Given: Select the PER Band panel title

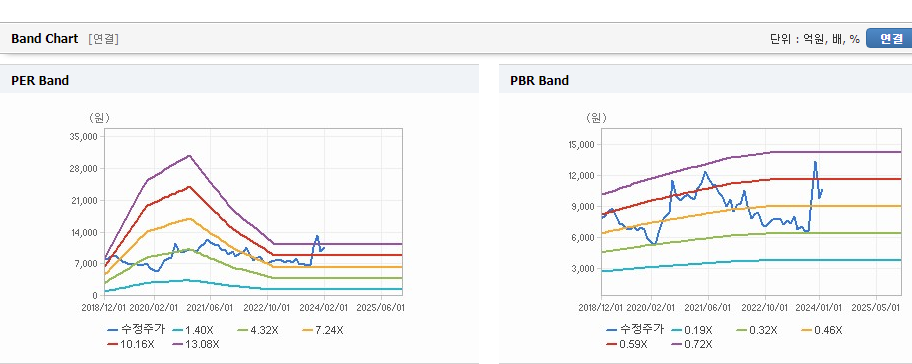Looking at the screenshot, I should (40, 80).
